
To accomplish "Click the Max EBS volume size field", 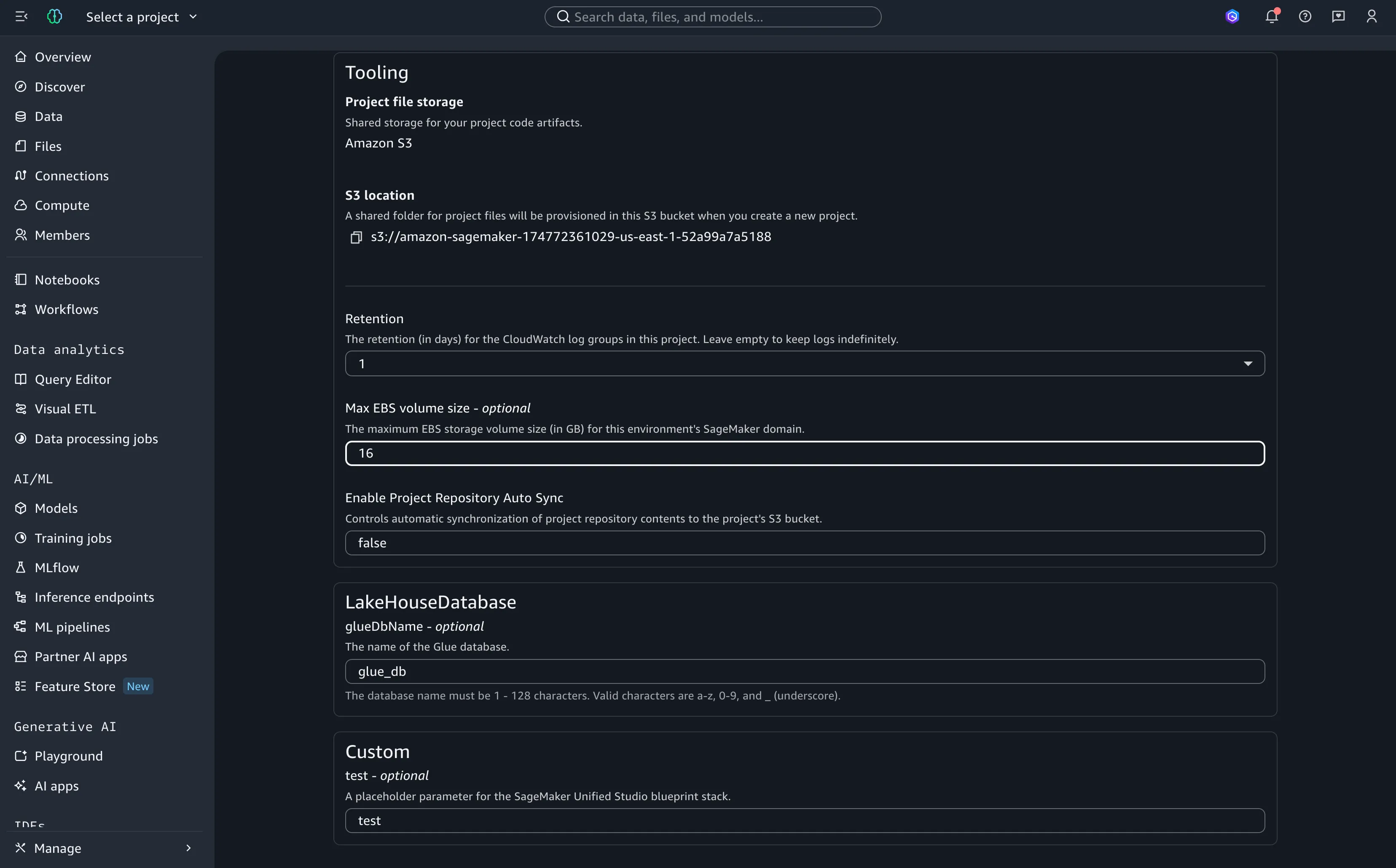I will click(805, 453).
